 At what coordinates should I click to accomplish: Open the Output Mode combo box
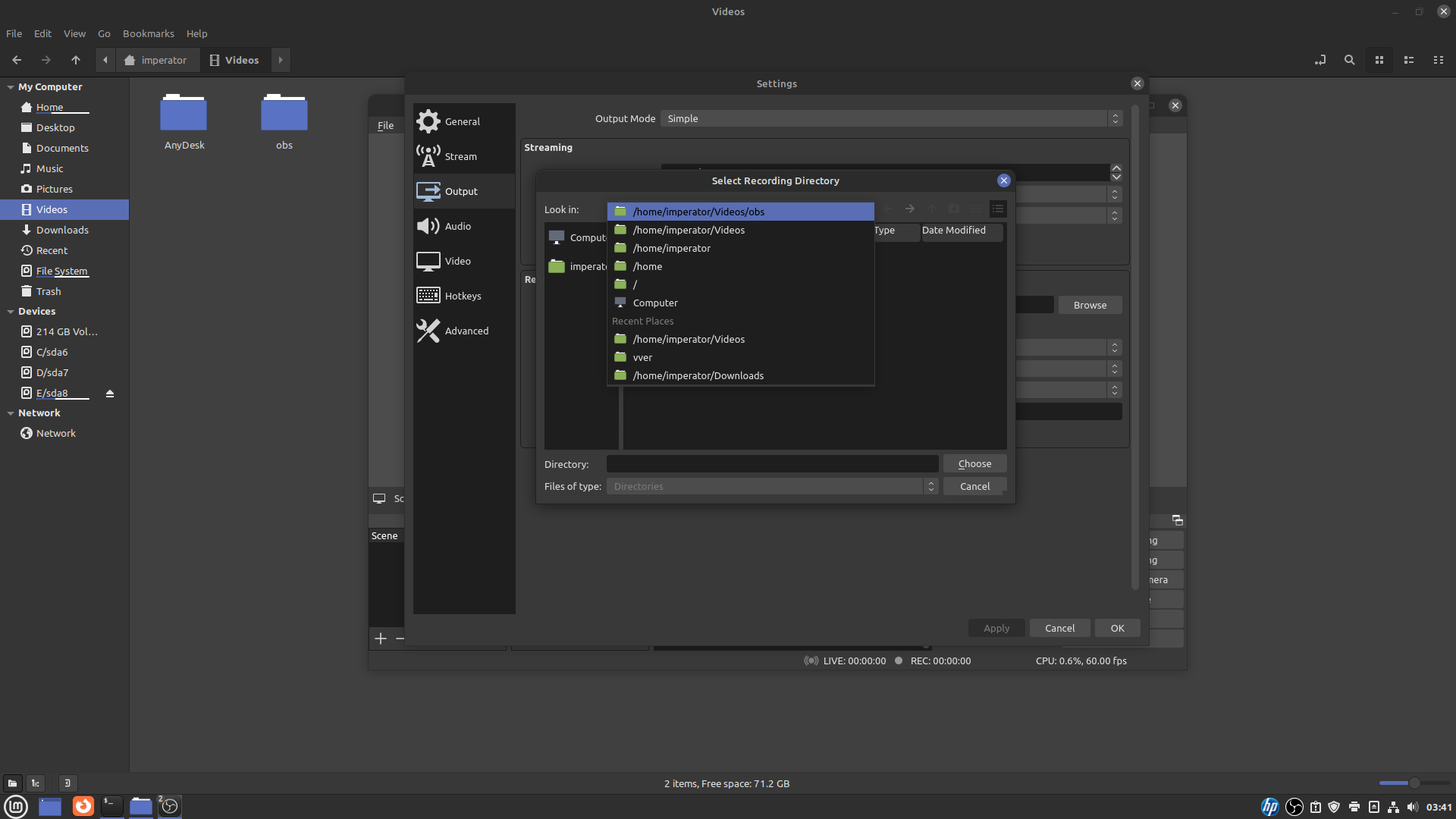pyautogui.click(x=890, y=118)
